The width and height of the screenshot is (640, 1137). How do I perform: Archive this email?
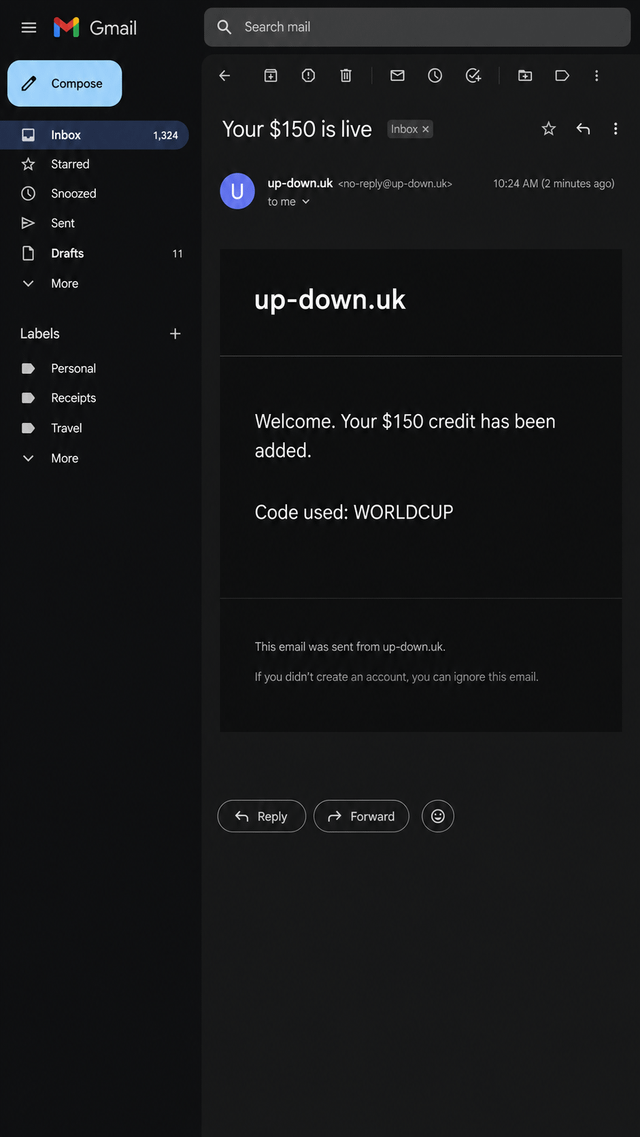point(270,75)
